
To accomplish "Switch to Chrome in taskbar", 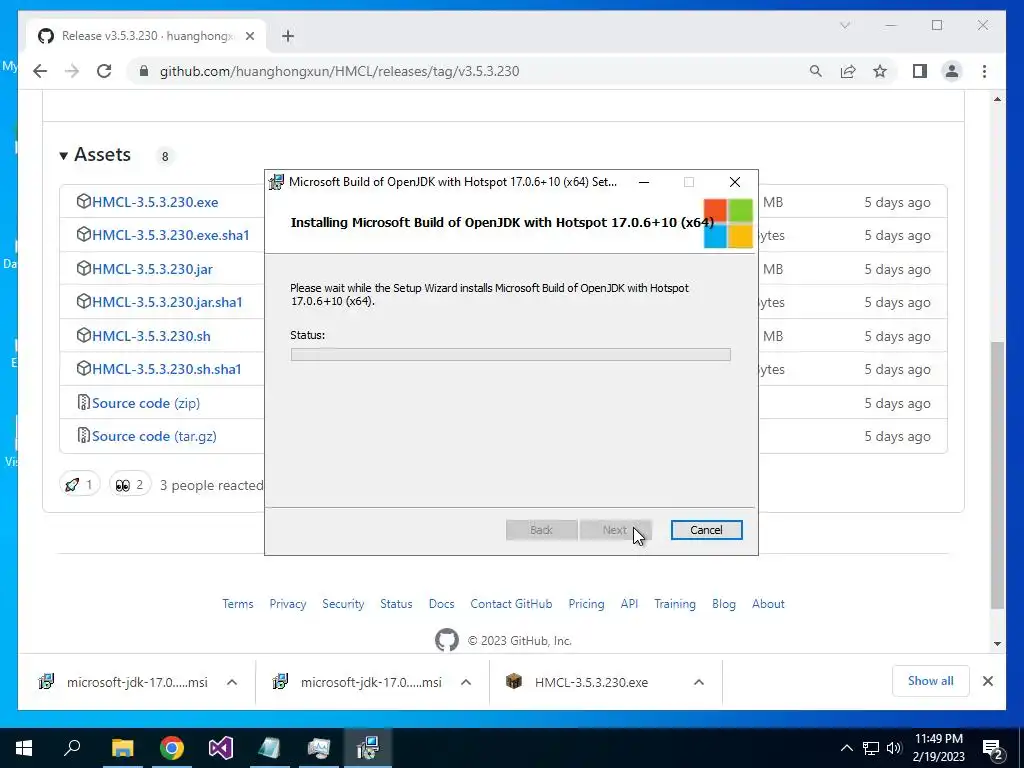I will [x=172, y=748].
